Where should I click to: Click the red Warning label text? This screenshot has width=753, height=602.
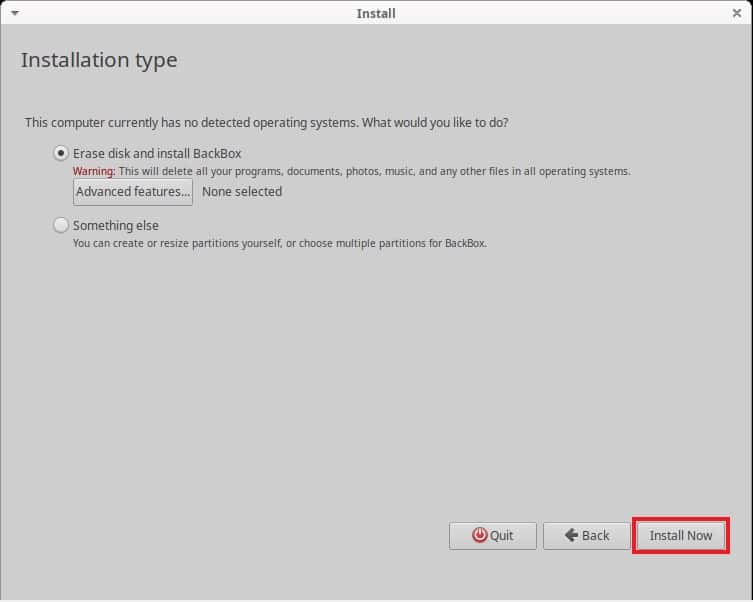click(x=94, y=171)
